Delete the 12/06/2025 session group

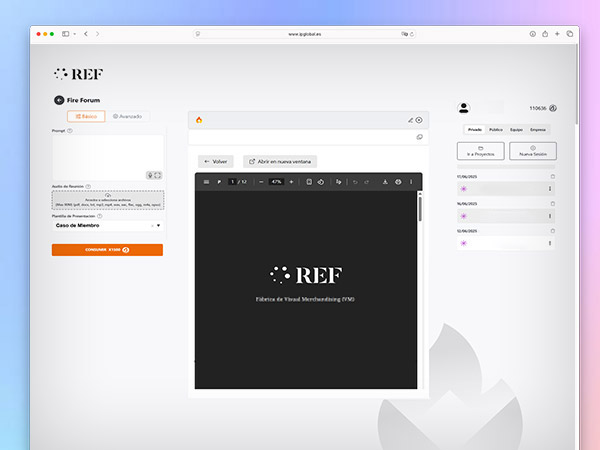553,231
